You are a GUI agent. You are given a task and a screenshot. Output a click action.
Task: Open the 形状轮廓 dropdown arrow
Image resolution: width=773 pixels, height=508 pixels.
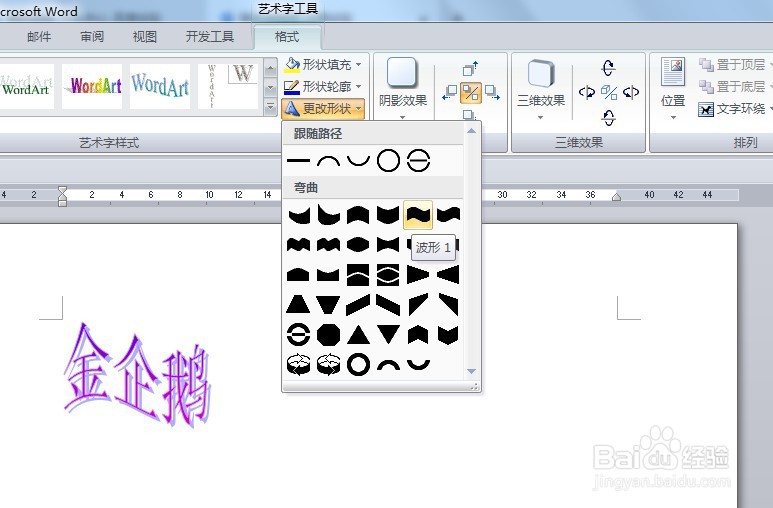pyautogui.click(x=358, y=86)
